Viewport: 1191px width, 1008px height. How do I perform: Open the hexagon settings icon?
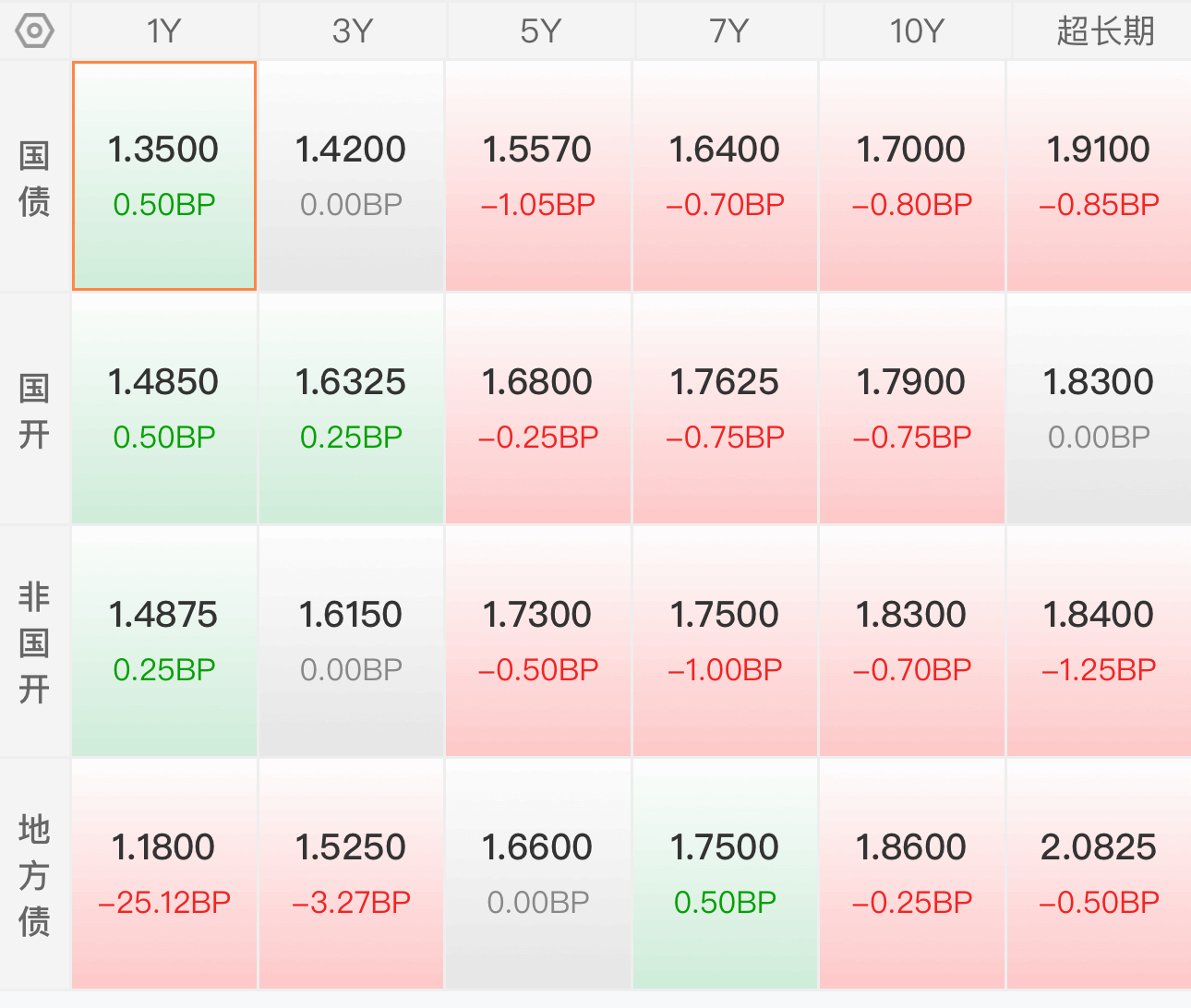35,31
